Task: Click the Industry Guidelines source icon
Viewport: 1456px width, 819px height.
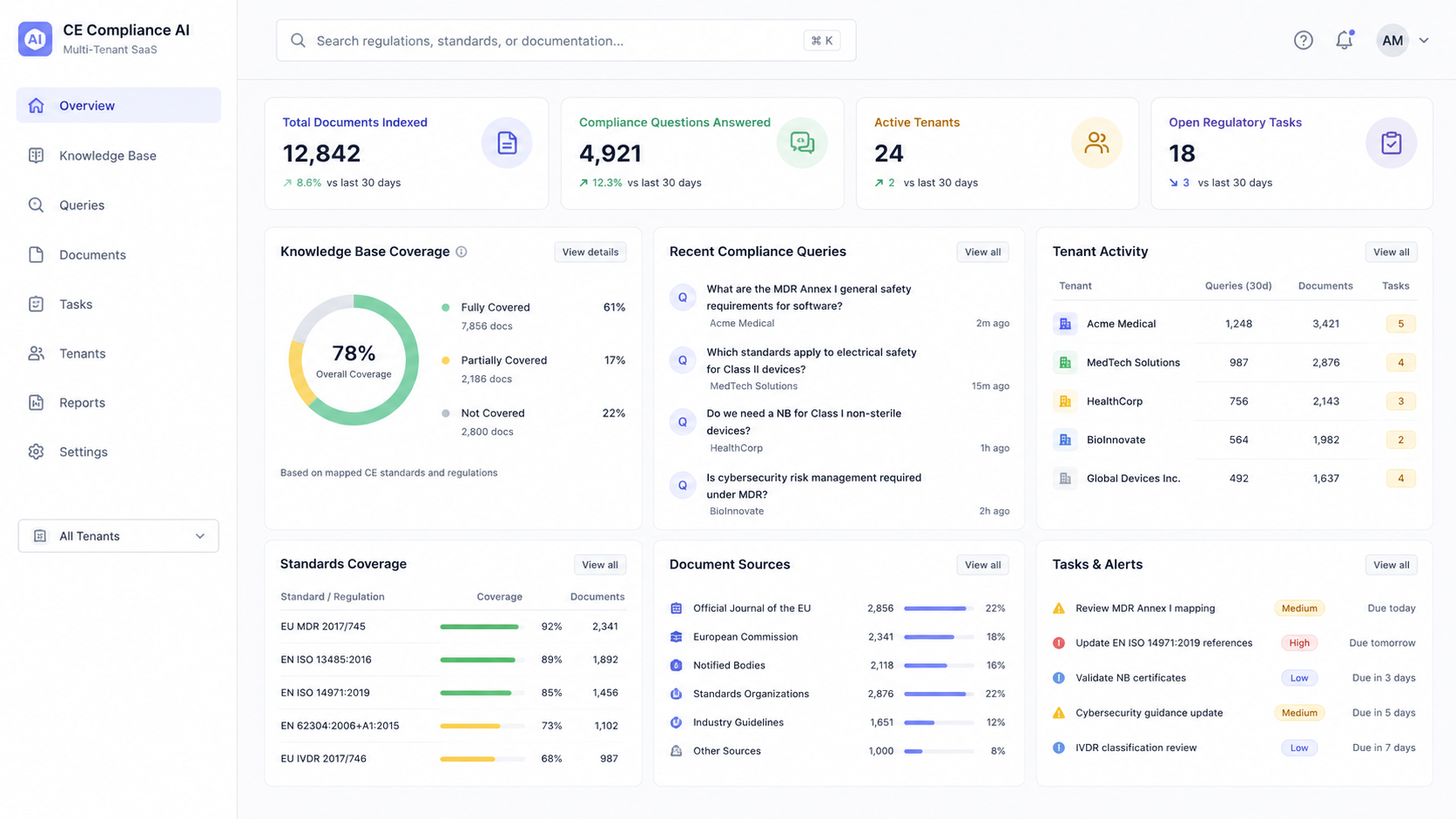Action: coord(676,722)
